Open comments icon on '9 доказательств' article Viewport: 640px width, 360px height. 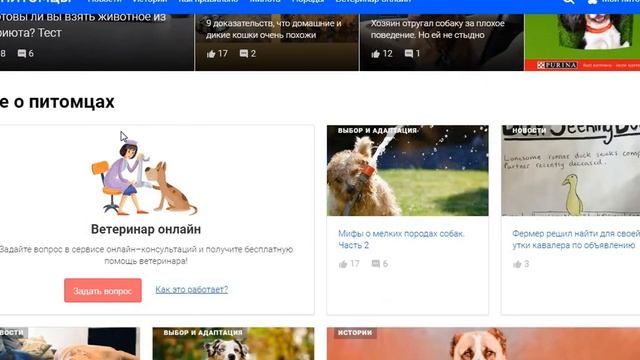click(x=244, y=53)
